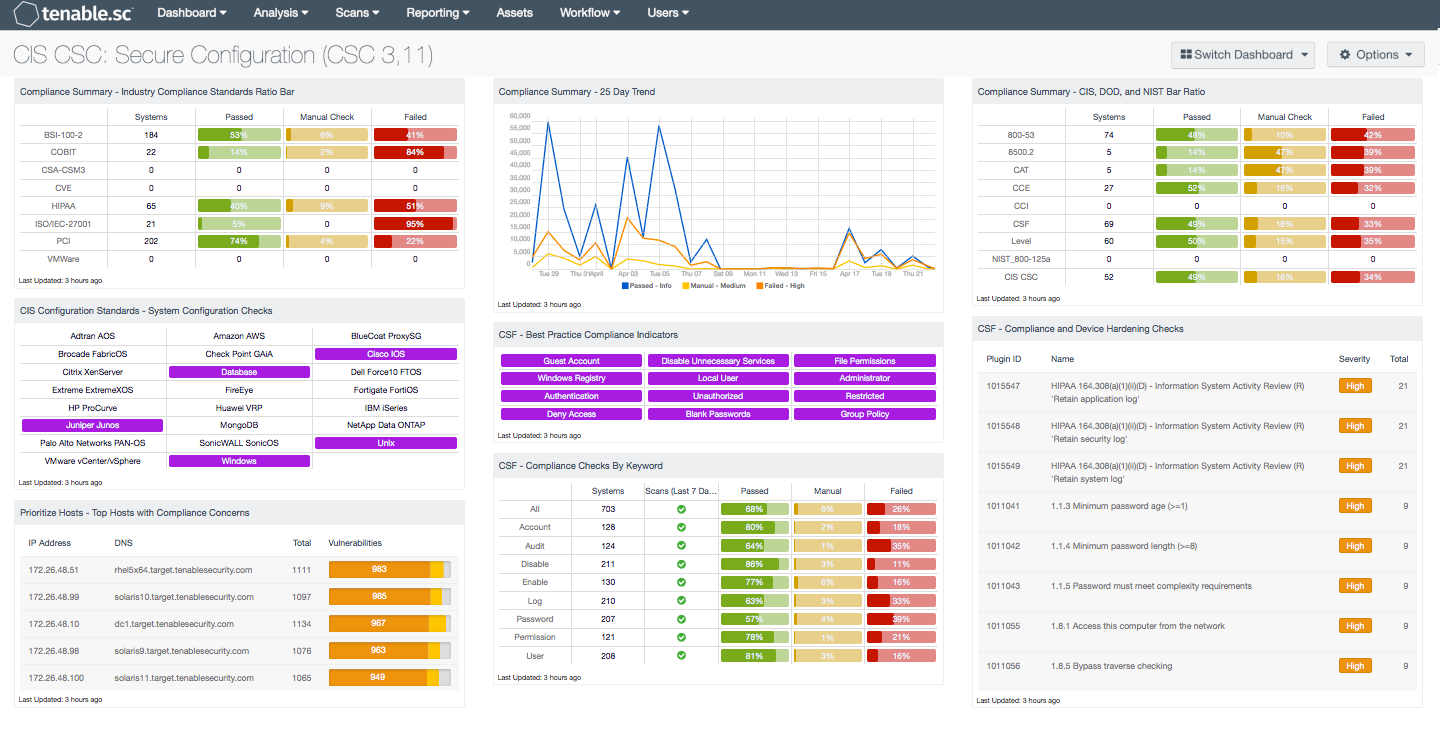Click the Severity column header
1440x752 pixels.
click(x=1355, y=359)
